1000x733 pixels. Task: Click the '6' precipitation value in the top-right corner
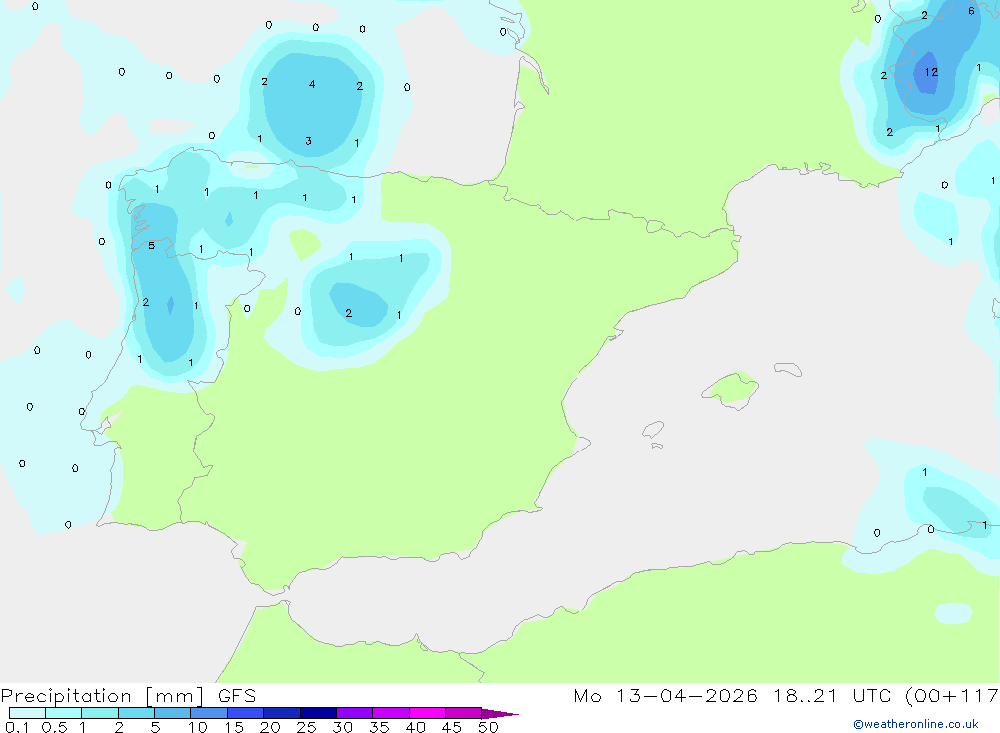pyautogui.click(x=971, y=11)
